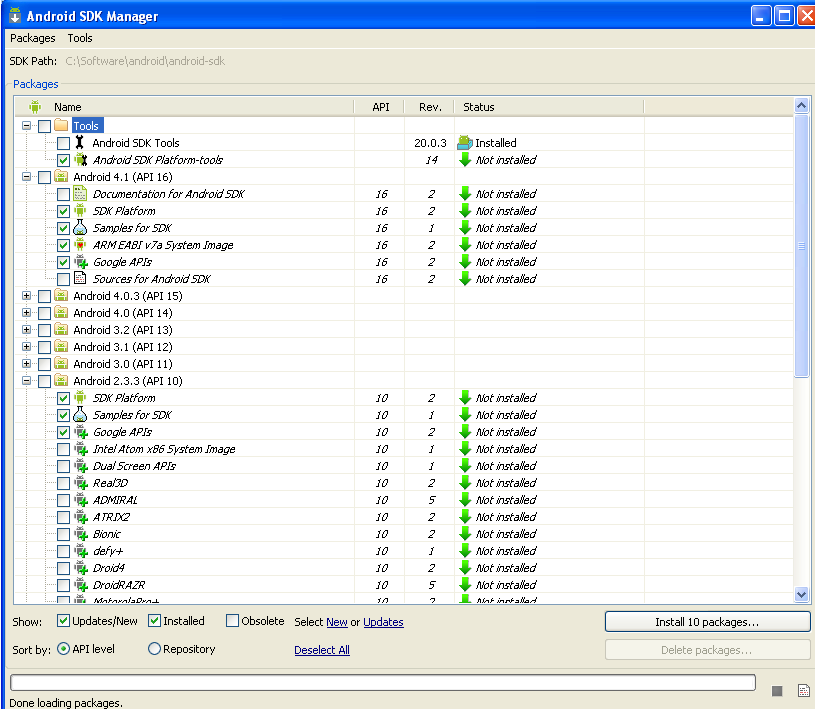Click scrollbar down arrow in package list
This screenshot has height=709, width=815.
[x=801, y=594]
